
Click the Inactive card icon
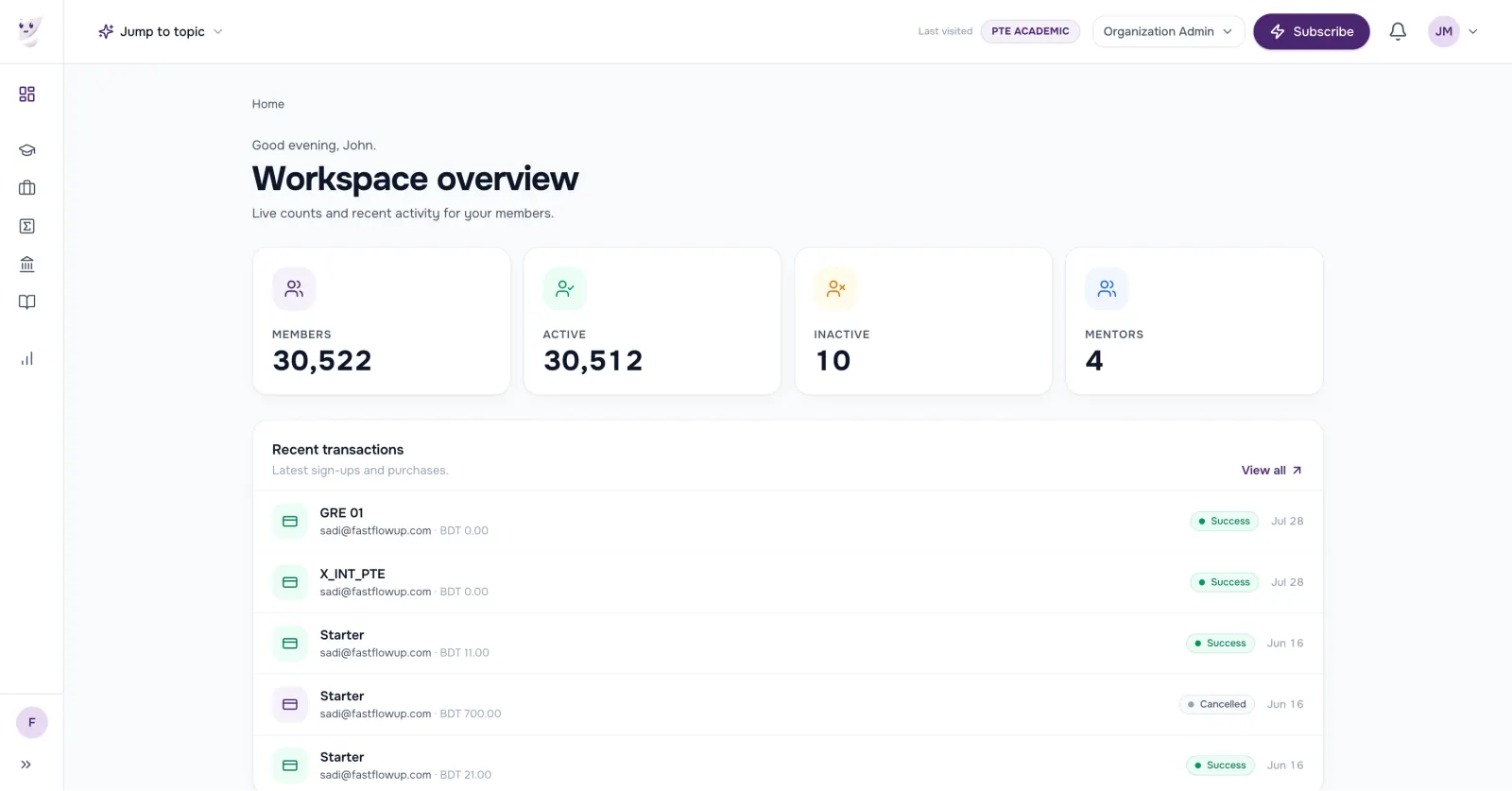point(836,288)
